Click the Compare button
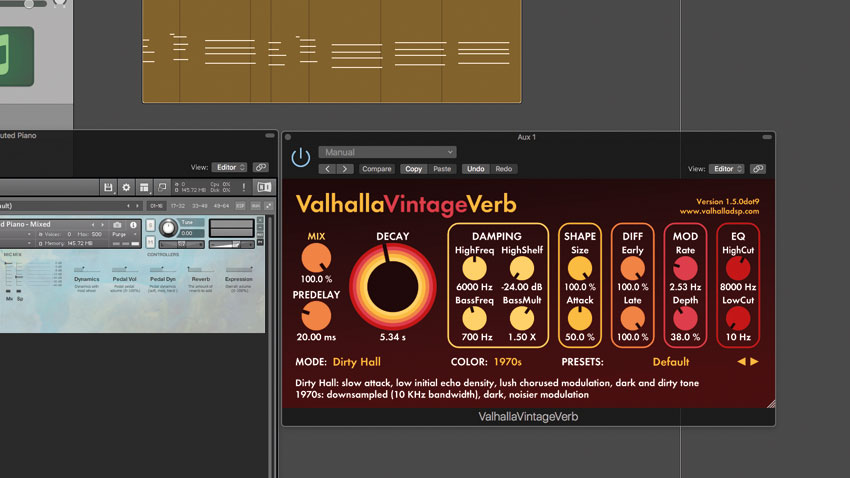850x478 pixels. (377, 169)
